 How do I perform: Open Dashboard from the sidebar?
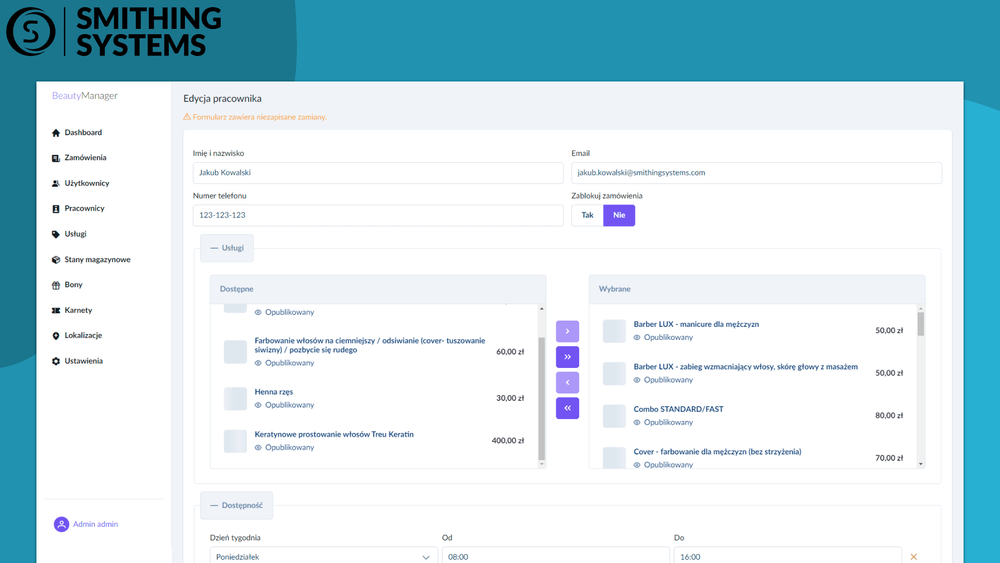tap(83, 133)
